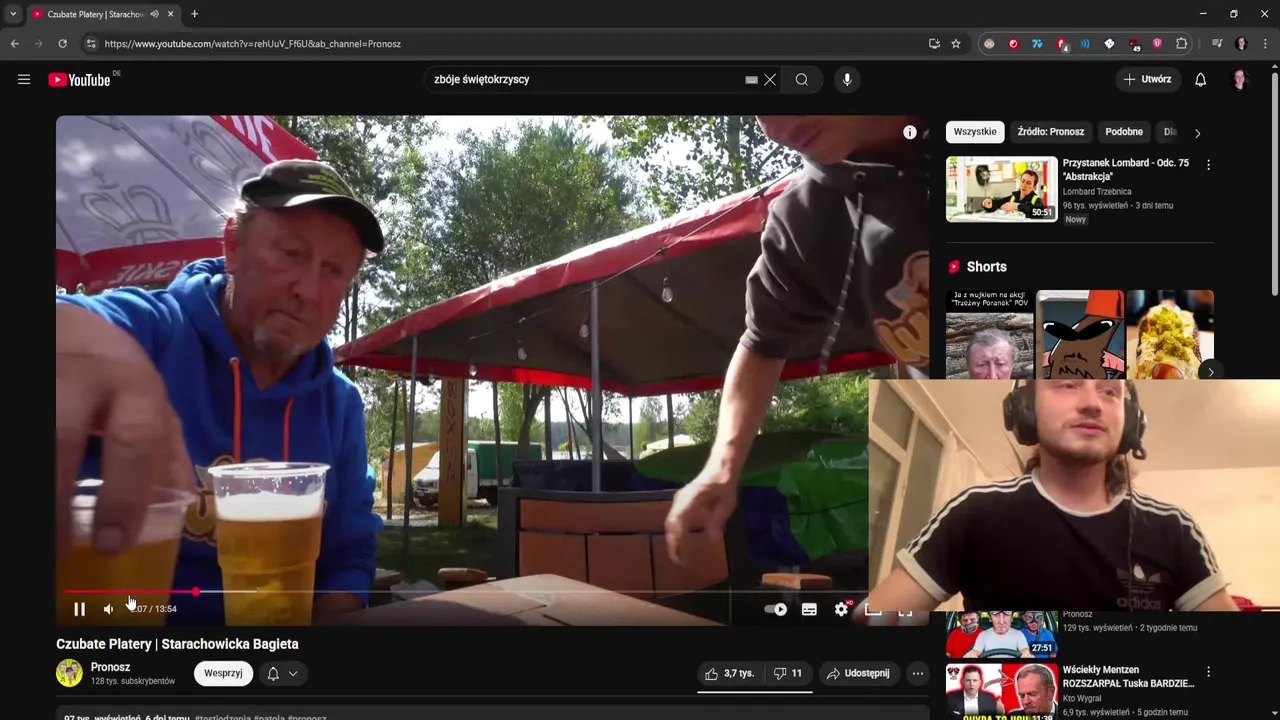Mute the video volume
The image size is (1280, 720).
pos(109,609)
